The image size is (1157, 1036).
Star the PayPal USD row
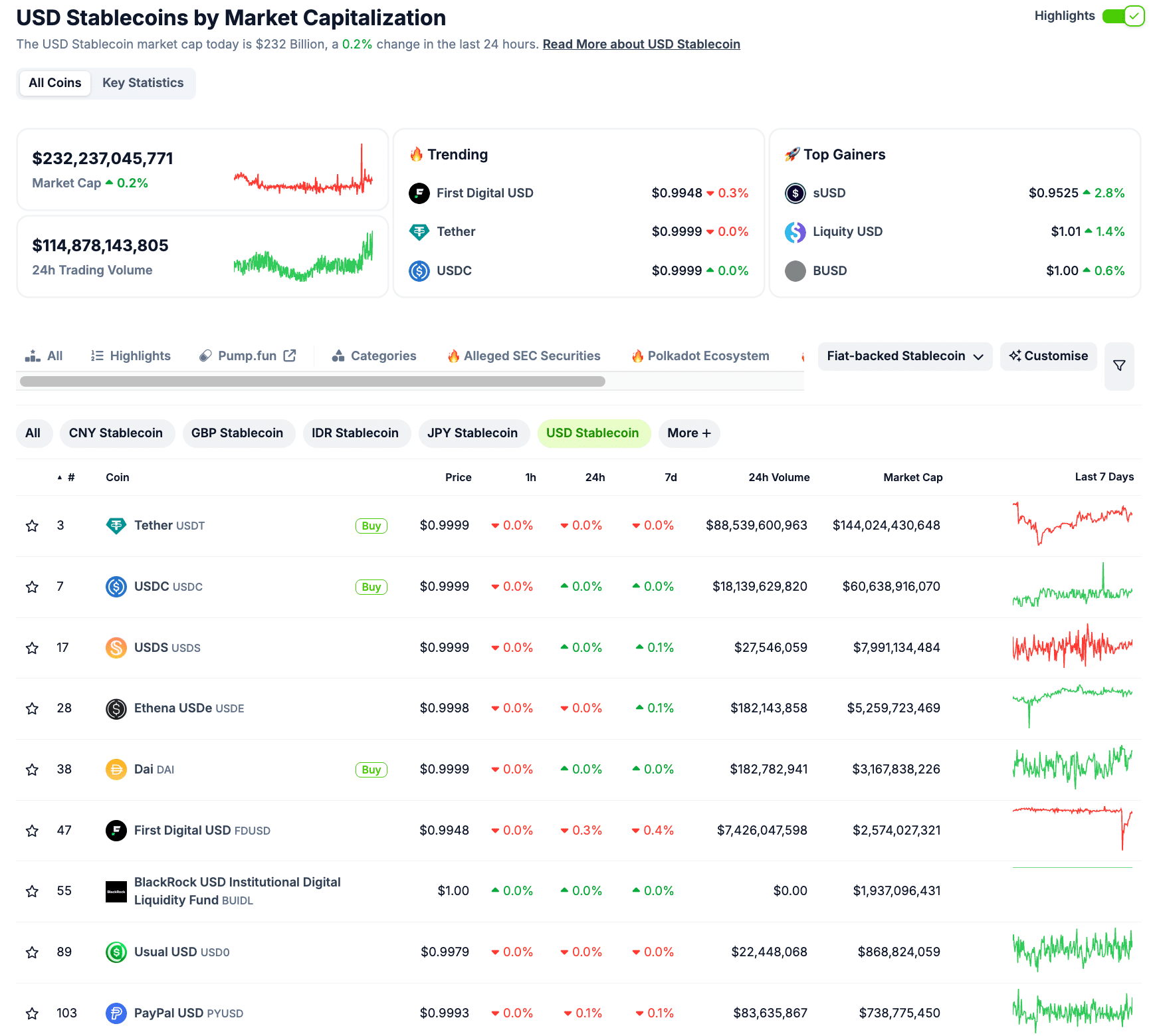click(x=32, y=1013)
